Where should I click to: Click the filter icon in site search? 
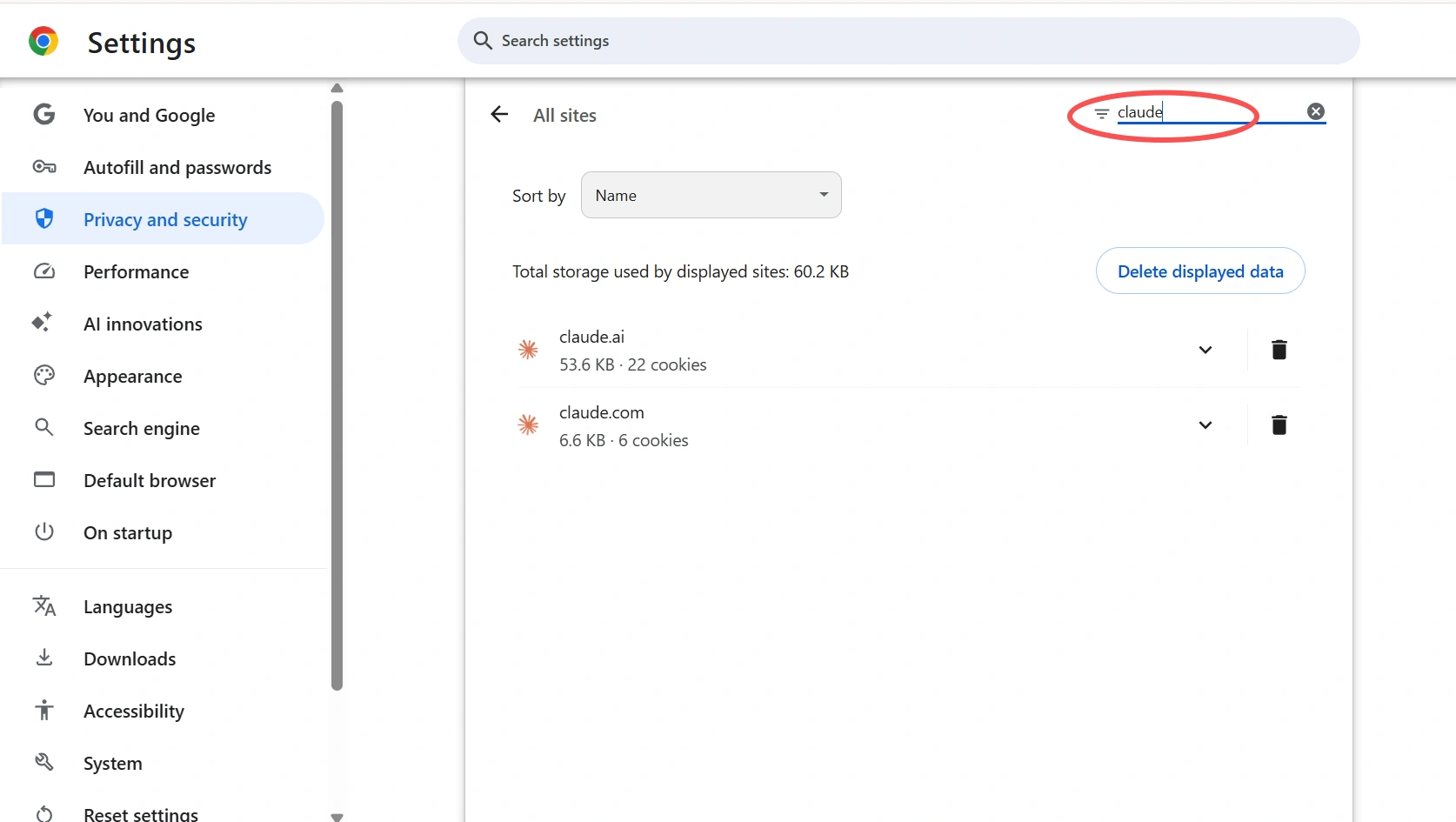[x=1101, y=114]
